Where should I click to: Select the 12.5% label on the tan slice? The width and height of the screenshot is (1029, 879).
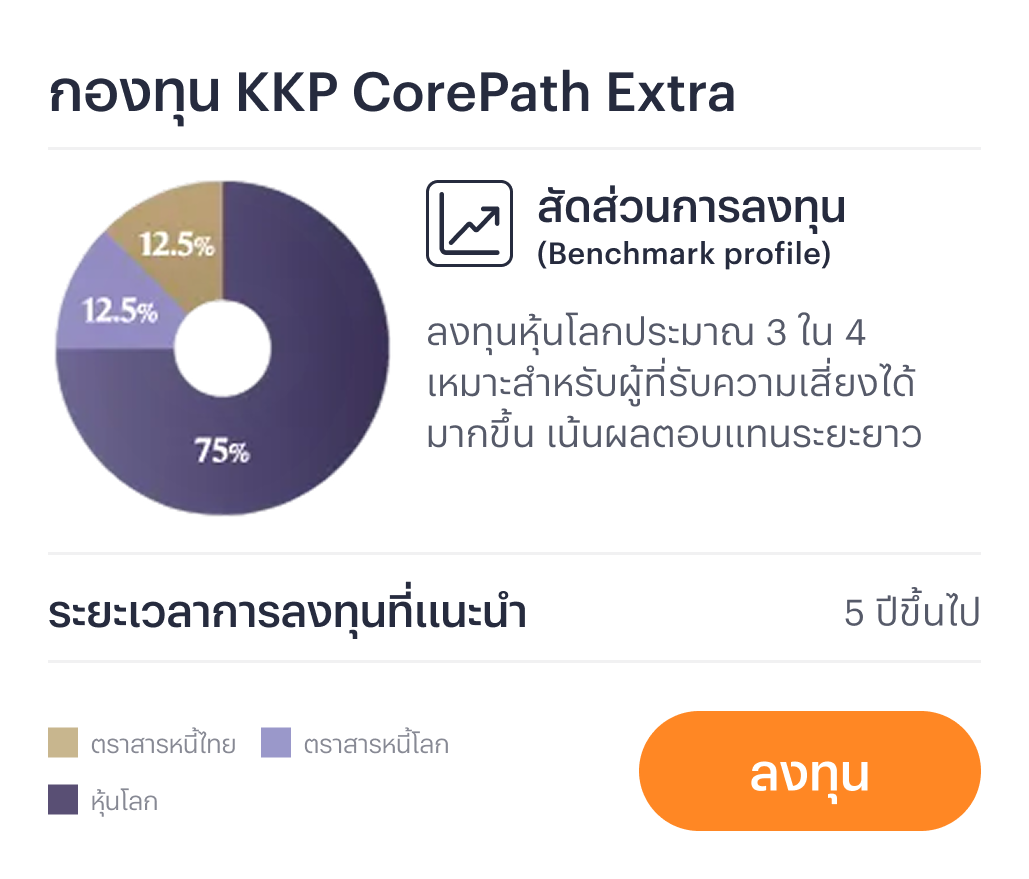point(176,245)
